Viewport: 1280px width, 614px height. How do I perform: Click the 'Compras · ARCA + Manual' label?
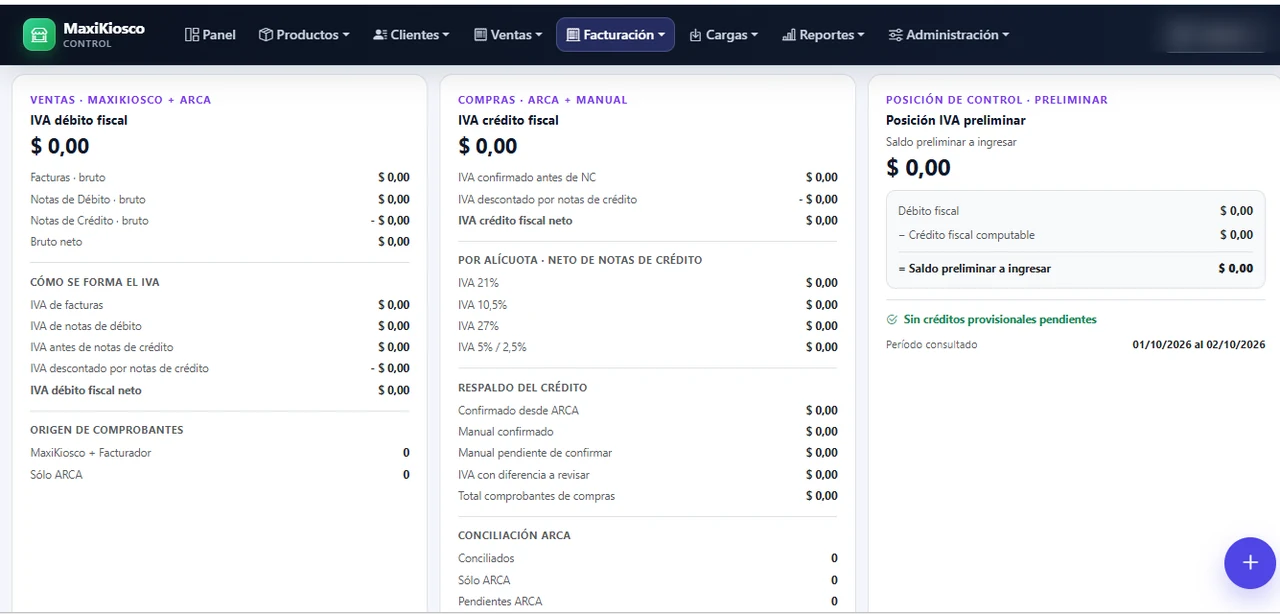(x=543, y=100)
